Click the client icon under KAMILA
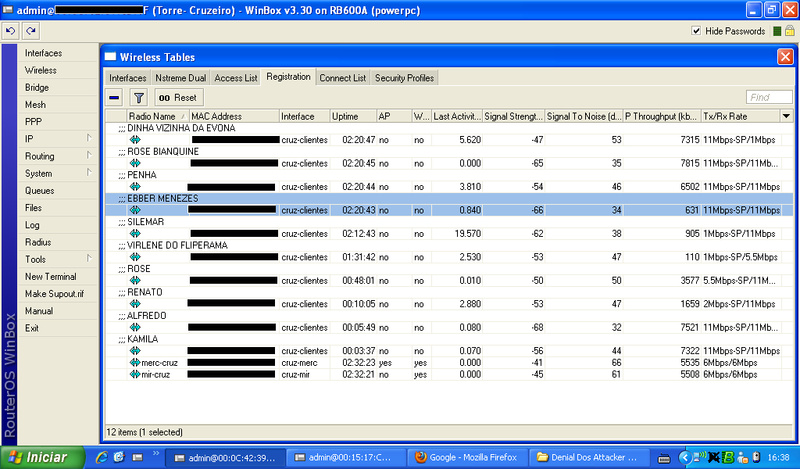 [135, 351]
